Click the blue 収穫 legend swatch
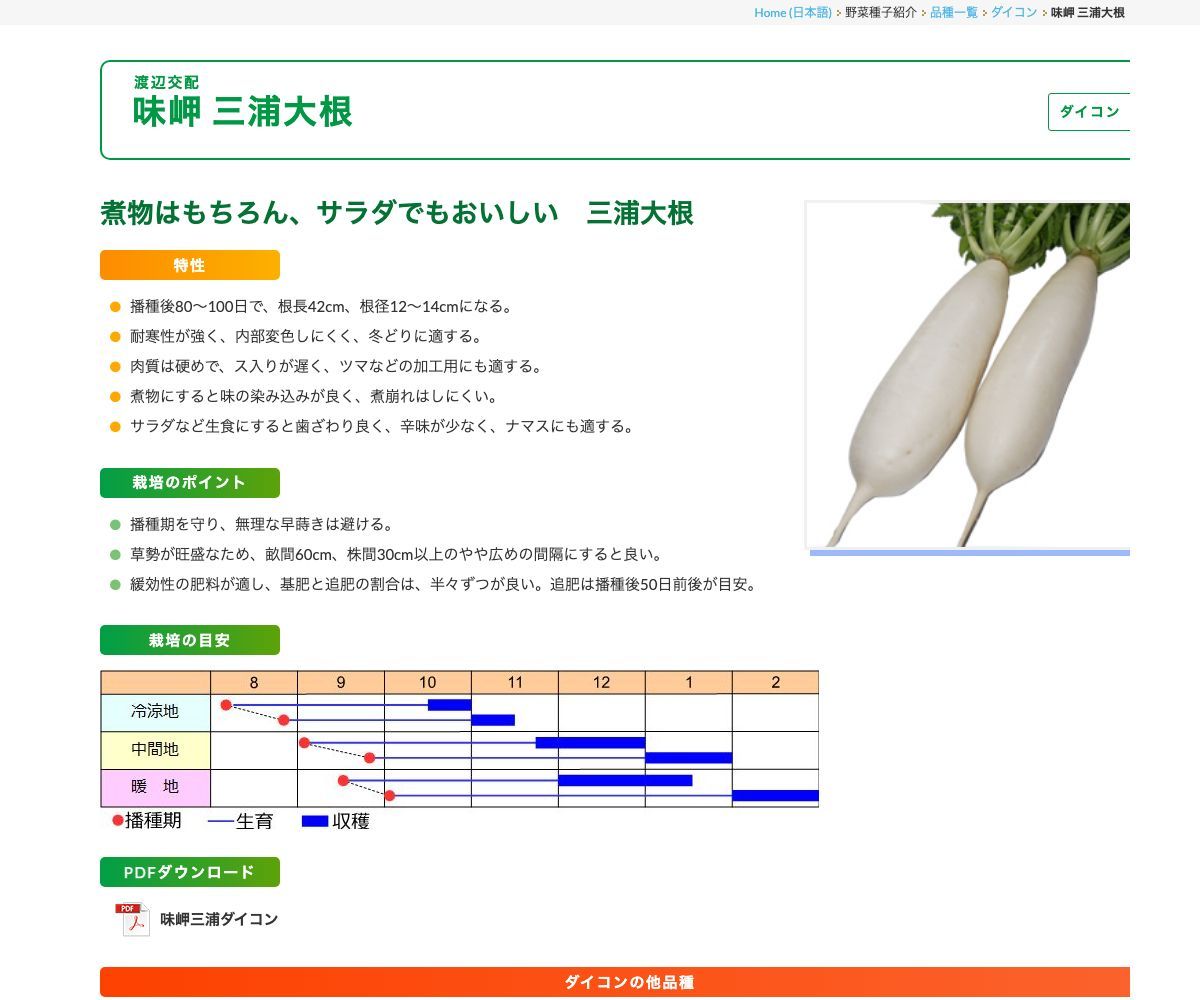 pos(315,821)
